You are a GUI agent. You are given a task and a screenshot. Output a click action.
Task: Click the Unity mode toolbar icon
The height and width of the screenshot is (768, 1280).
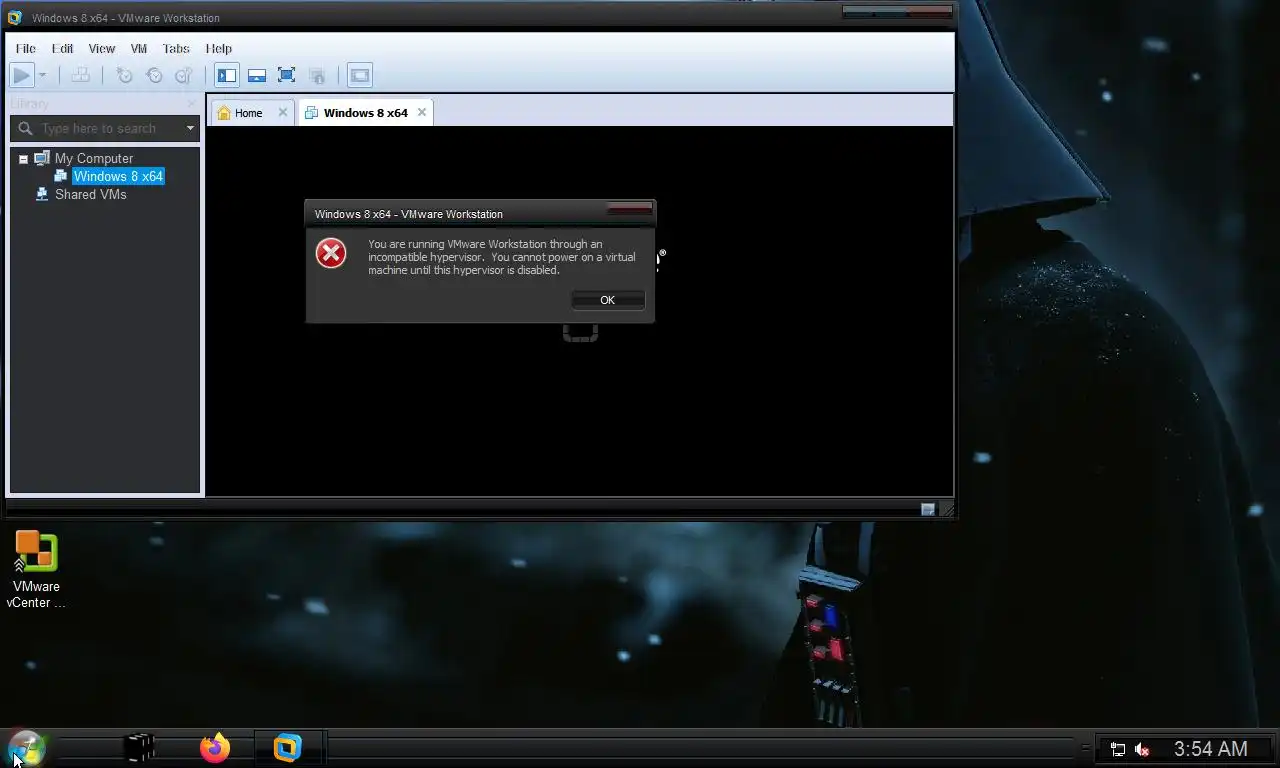[317, 75]
